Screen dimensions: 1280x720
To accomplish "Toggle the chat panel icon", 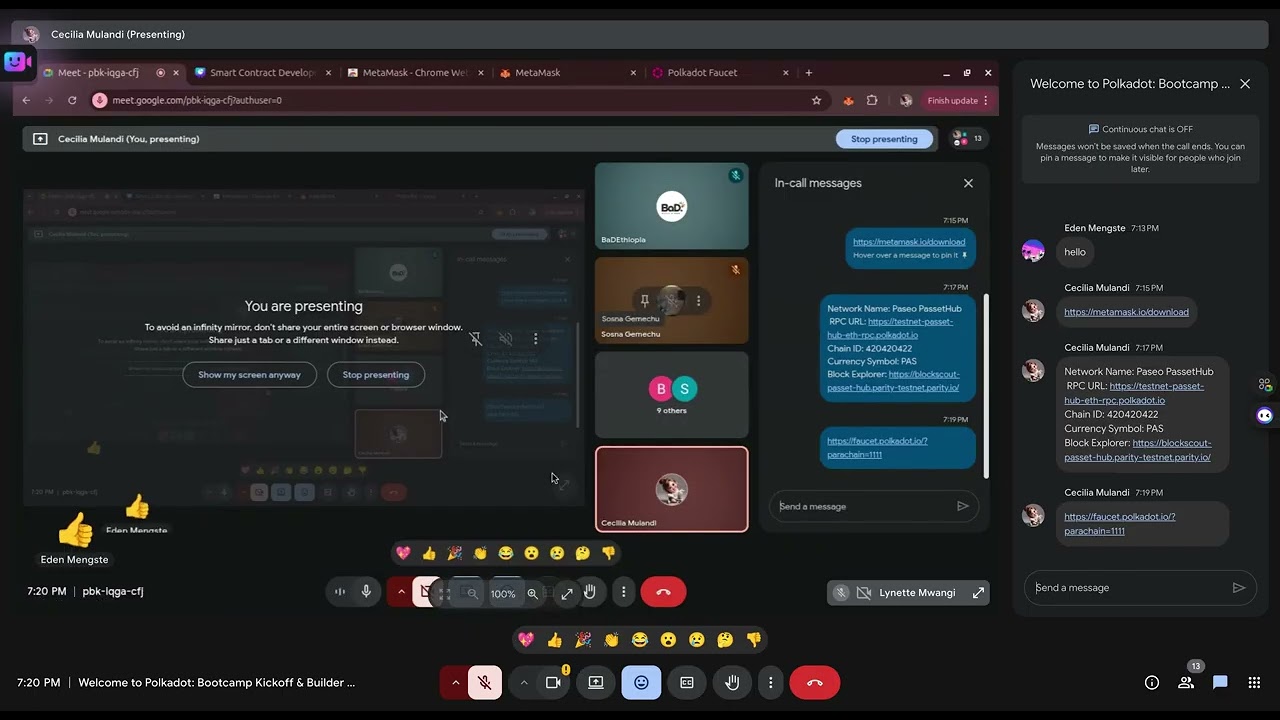I will 1220,683.
